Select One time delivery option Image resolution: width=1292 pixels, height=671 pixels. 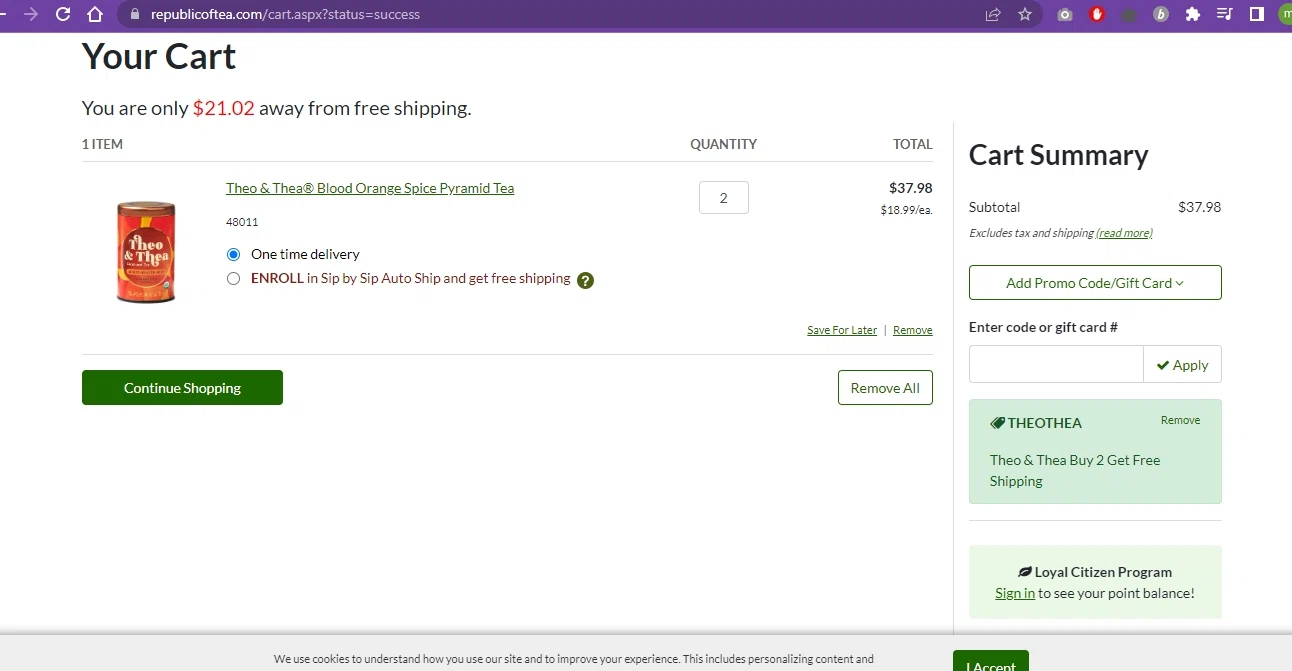click(x=234, y=254)
